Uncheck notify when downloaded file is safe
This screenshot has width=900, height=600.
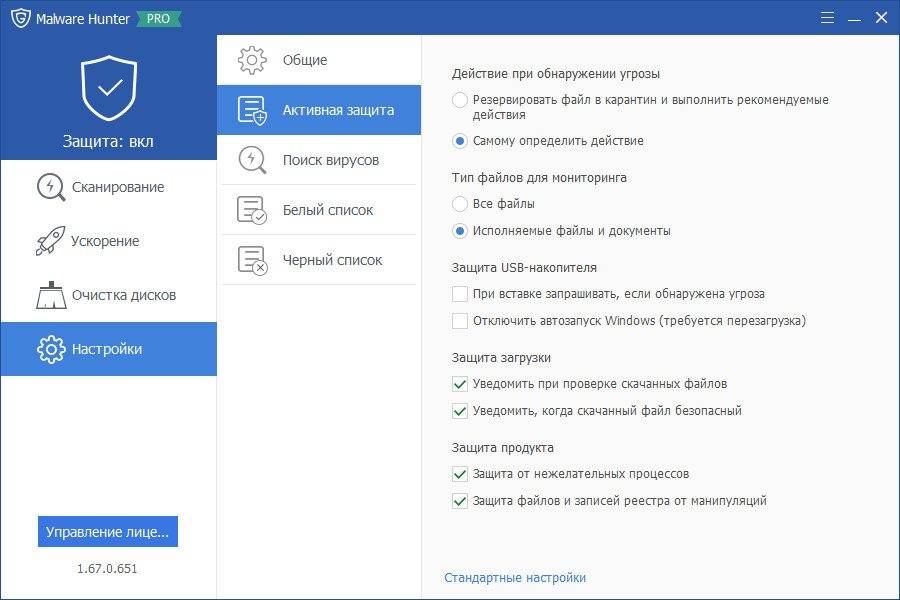(460, 411)
